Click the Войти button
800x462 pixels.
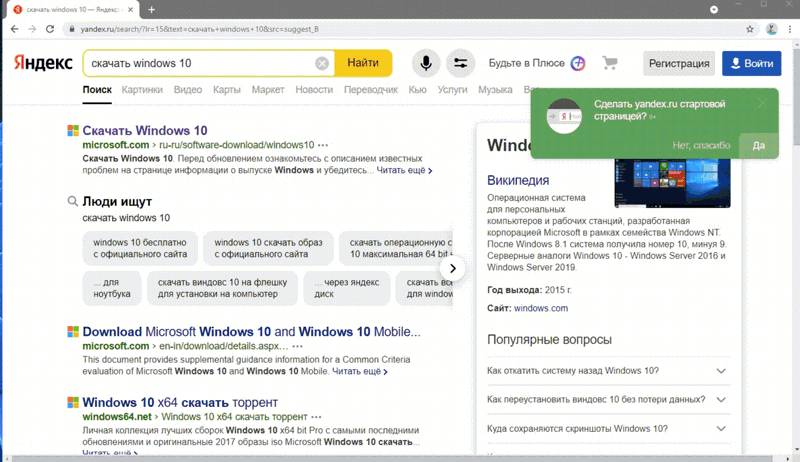point(752,63)
